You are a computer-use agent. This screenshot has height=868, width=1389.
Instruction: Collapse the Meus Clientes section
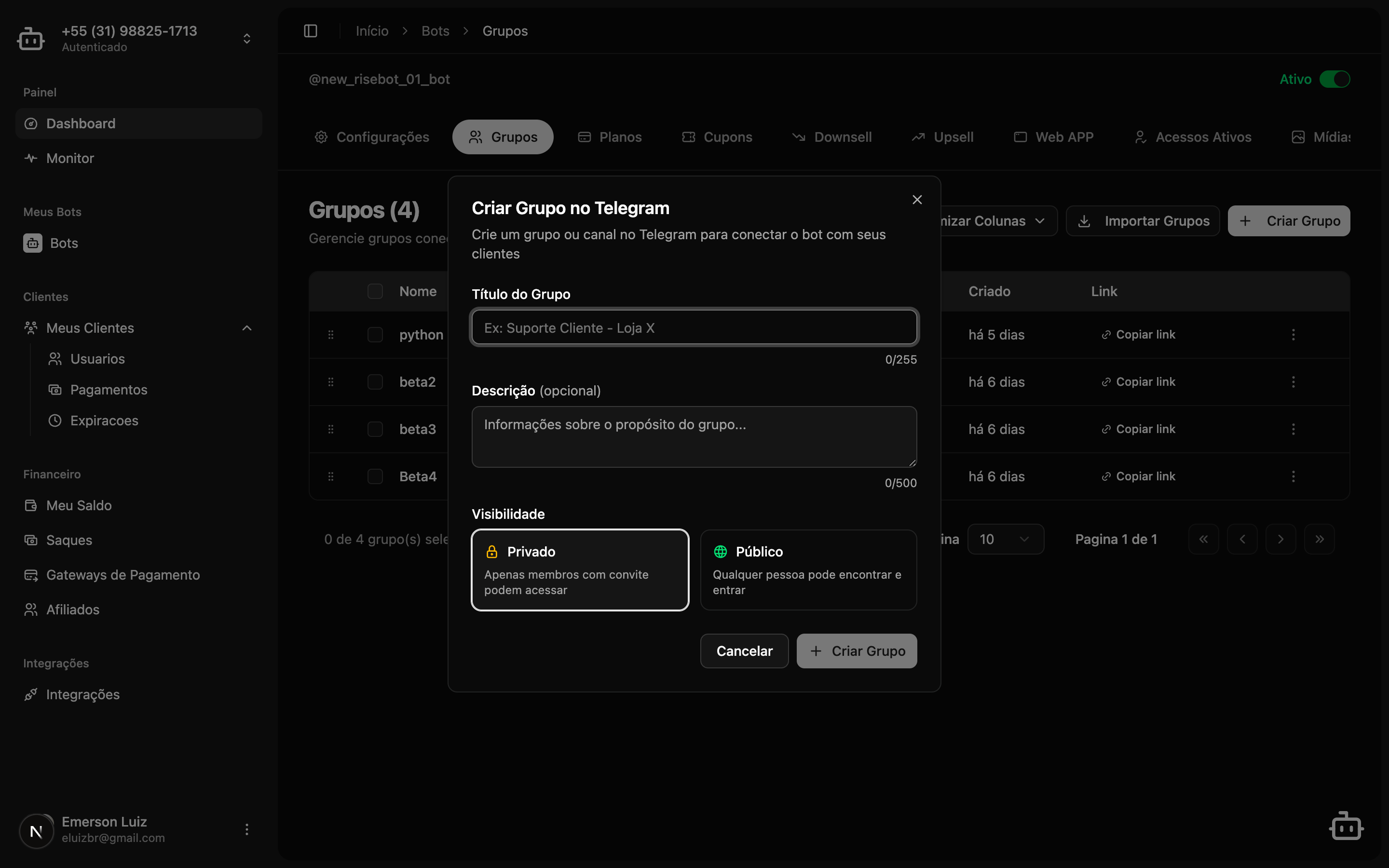coord(247,328)
